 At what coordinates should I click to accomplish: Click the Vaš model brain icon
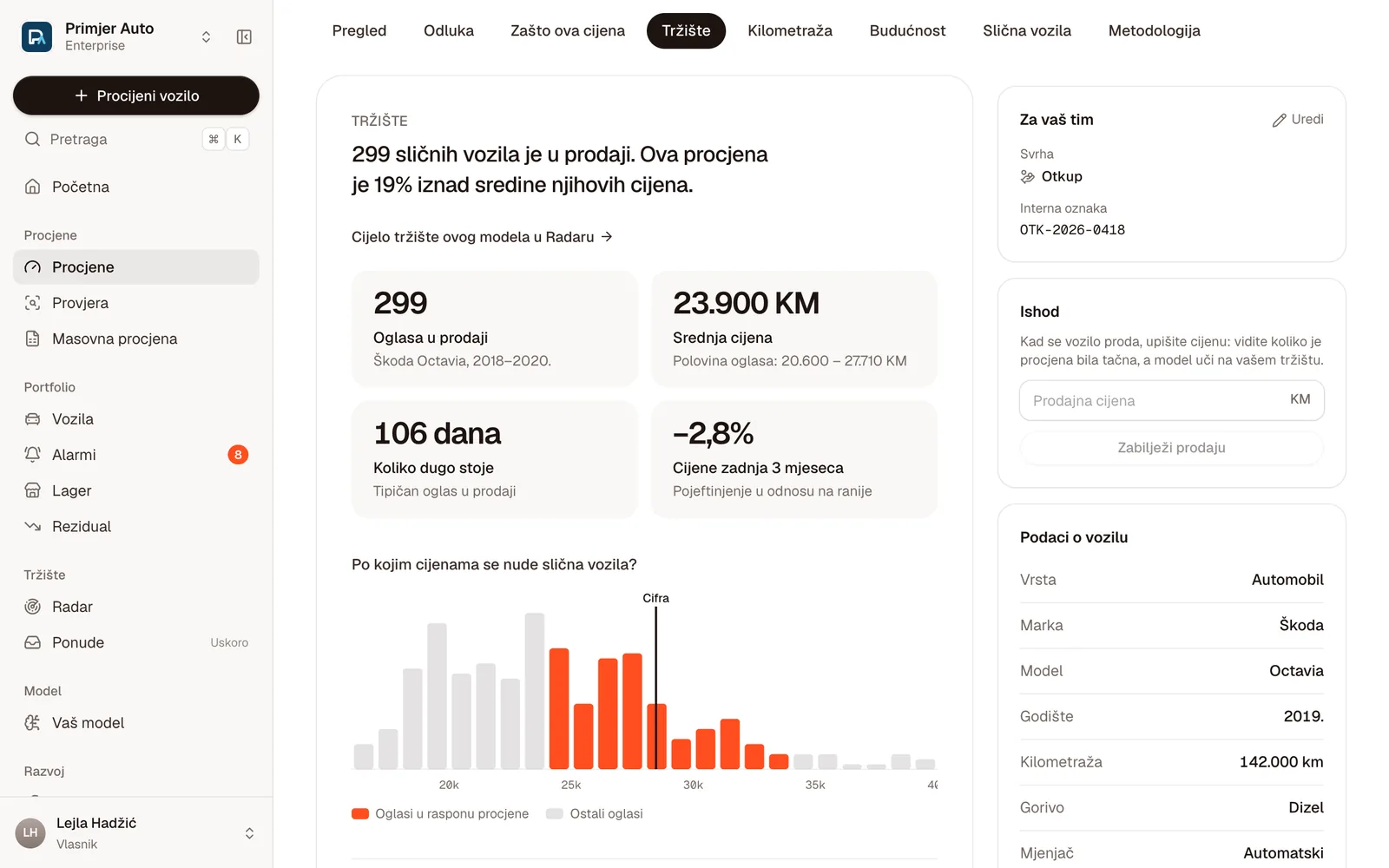click(x=32, y=723)
